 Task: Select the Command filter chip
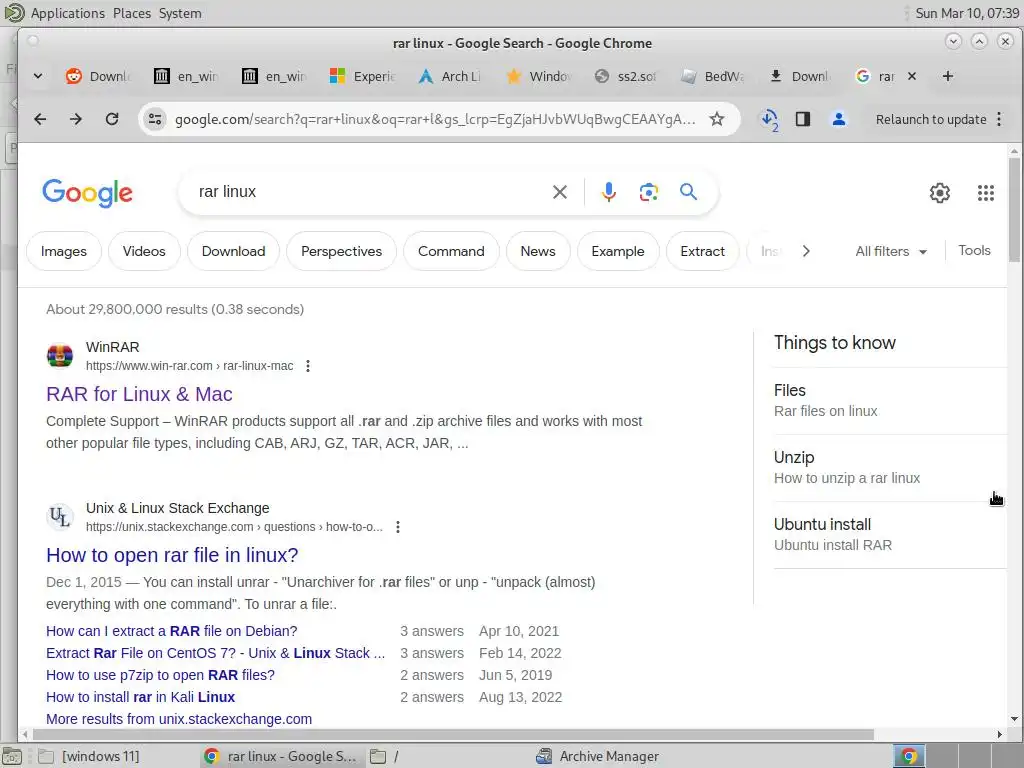click(451, 251)
